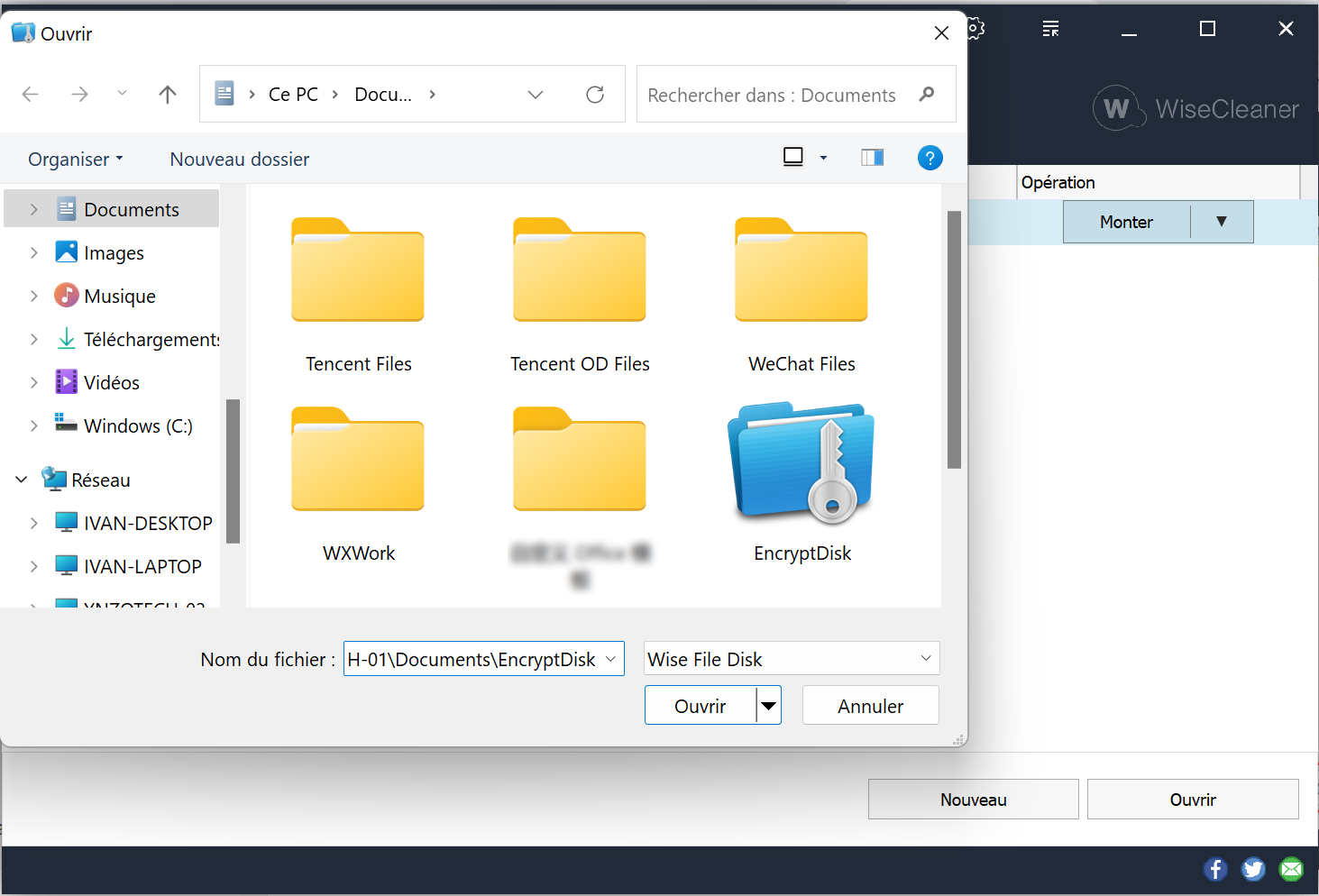Image resolution: width=1319 pixels, height=896 pixels.
Task: Close the Ouvrir dialog
Action: 941,33
